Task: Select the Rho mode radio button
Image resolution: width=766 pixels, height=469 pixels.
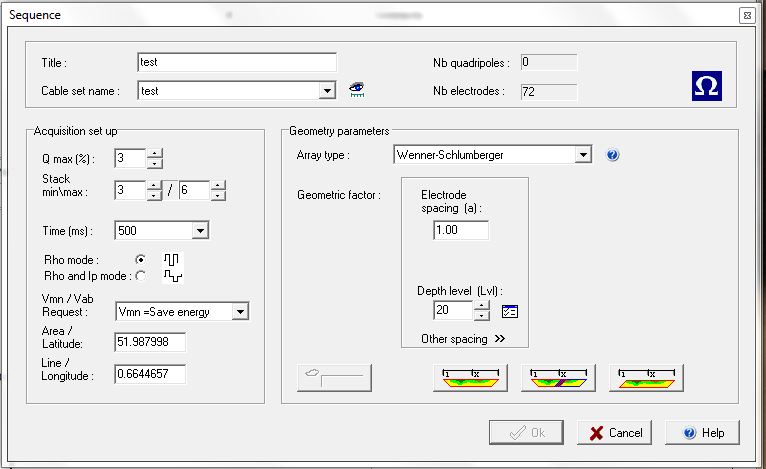Action: point(141,259)
